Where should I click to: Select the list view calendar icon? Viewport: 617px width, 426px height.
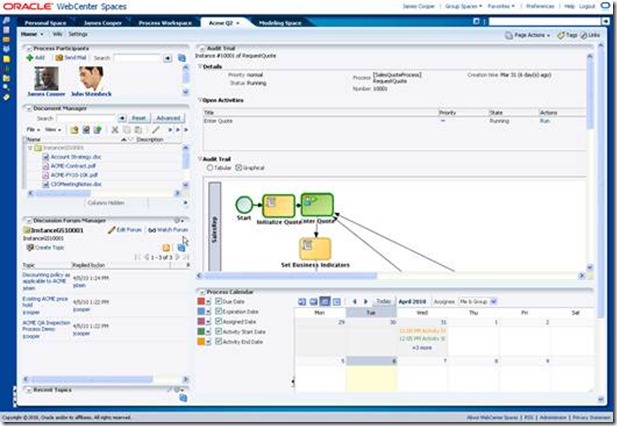point(336,302)
